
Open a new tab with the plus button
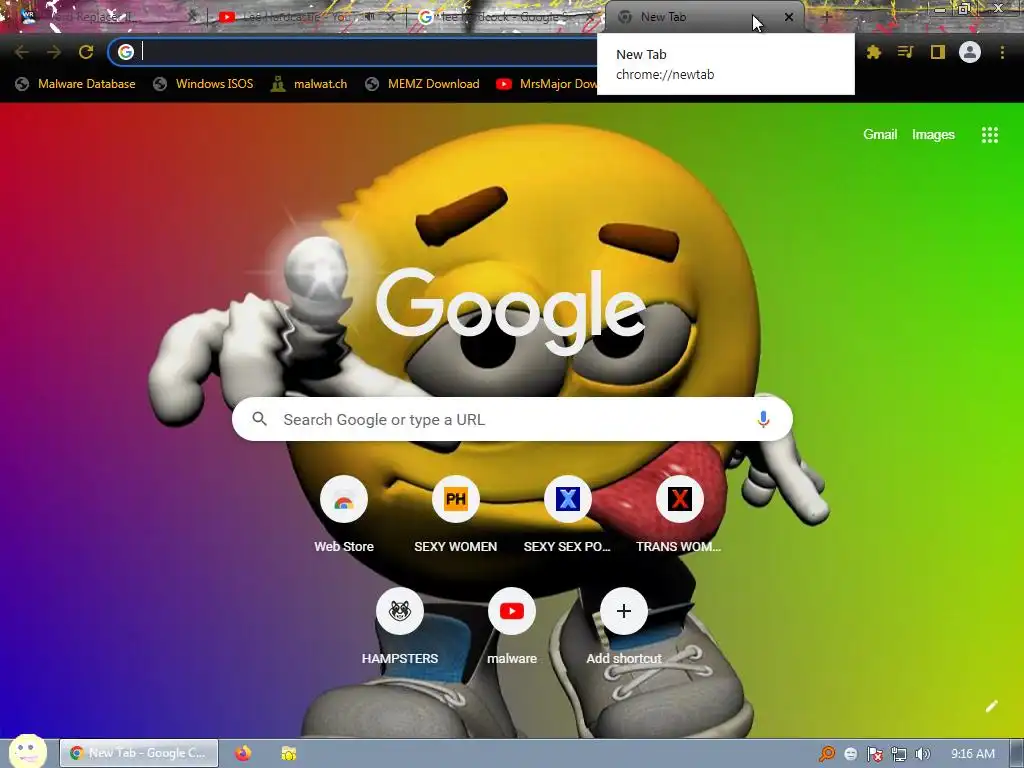(826, 17)
